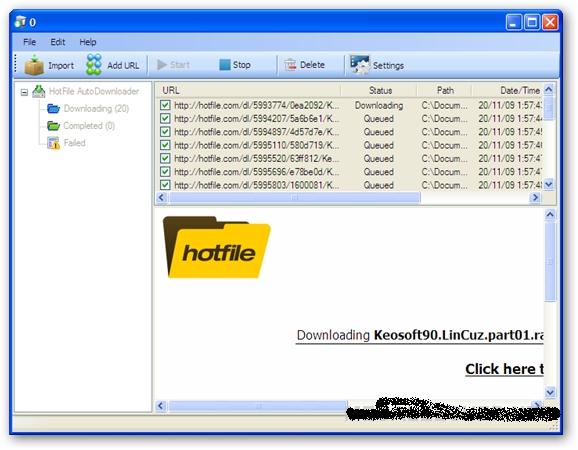Click the Stop square icon
The width and height of the screenshot is (578, 450).
point(224,65)
